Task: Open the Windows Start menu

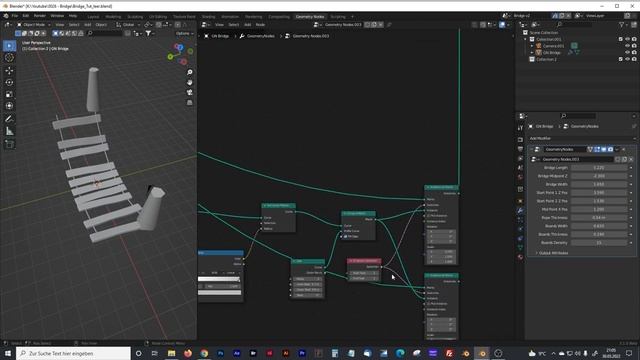Action: pos(8,353)
